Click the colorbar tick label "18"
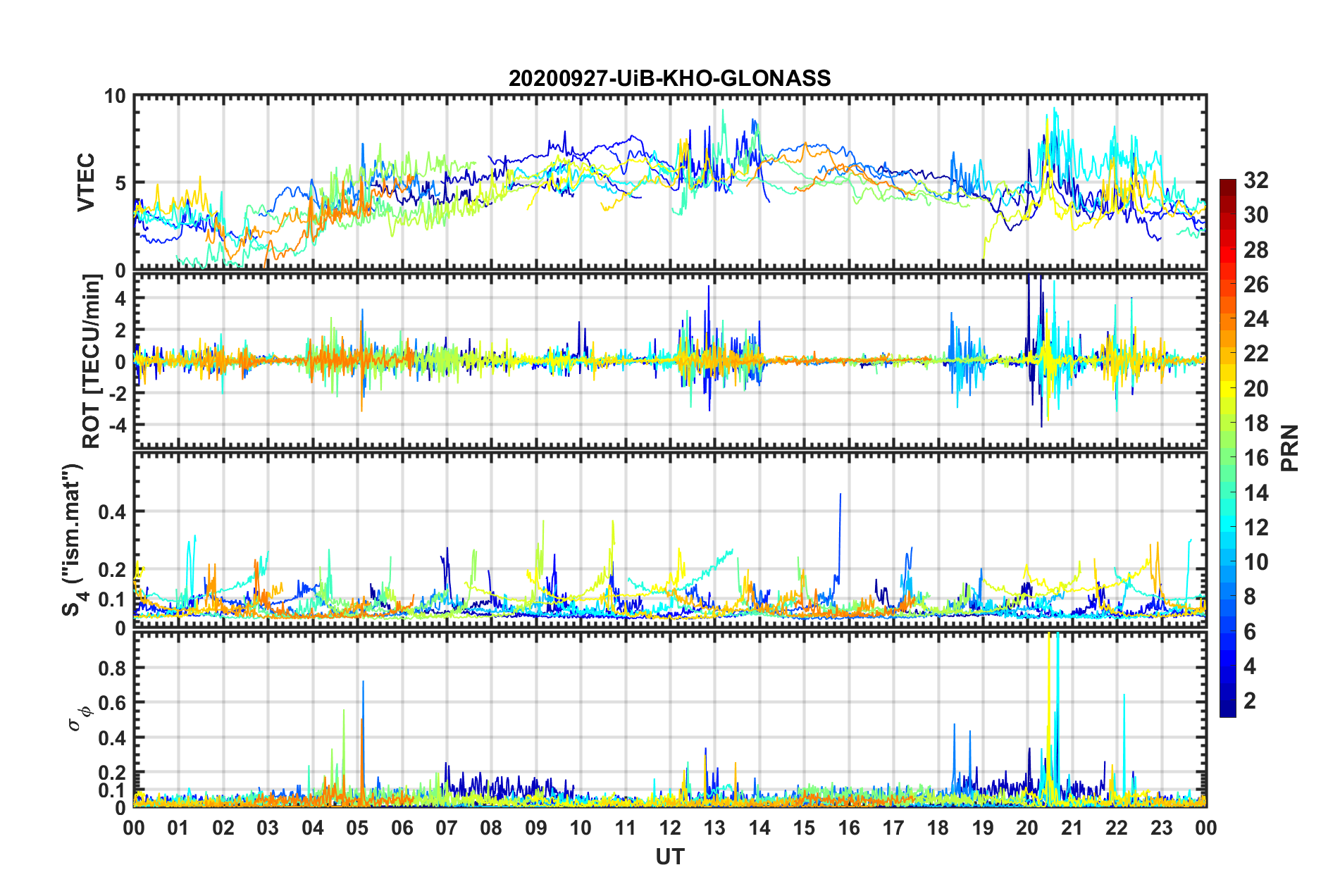1340x896 pixels. pos(1255,423)
